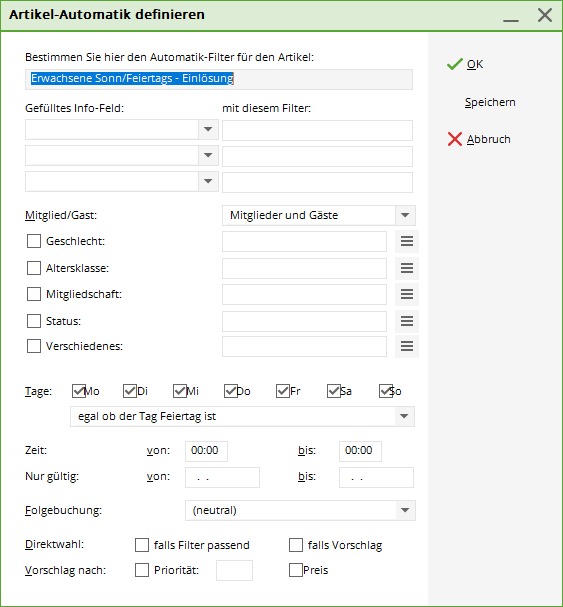The width and height of the screenshot is (563, 607).
Task: Enable the Preis checkbox
Action: click(x=296, y=570)
